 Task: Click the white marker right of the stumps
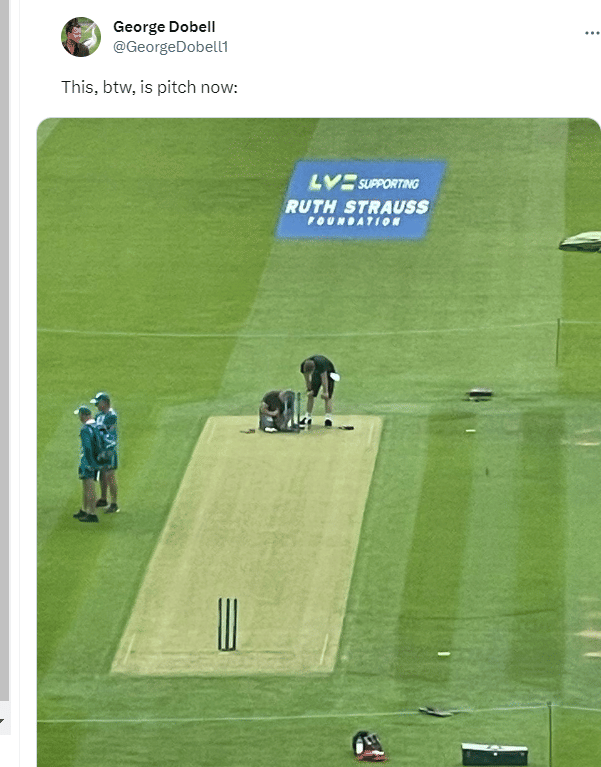click(x=444, y=654)
